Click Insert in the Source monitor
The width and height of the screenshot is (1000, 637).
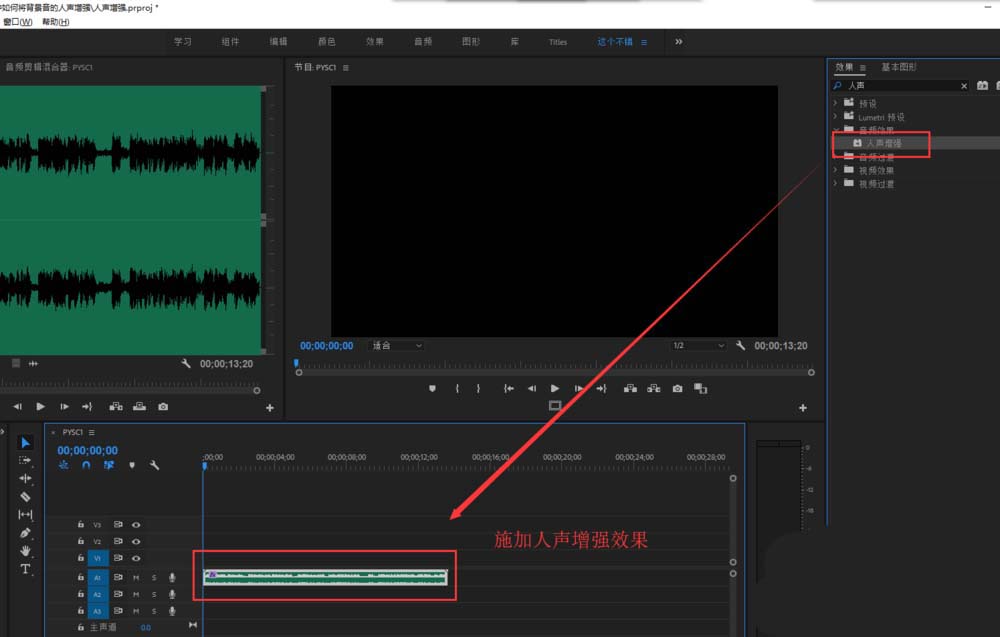coord(115,406)
